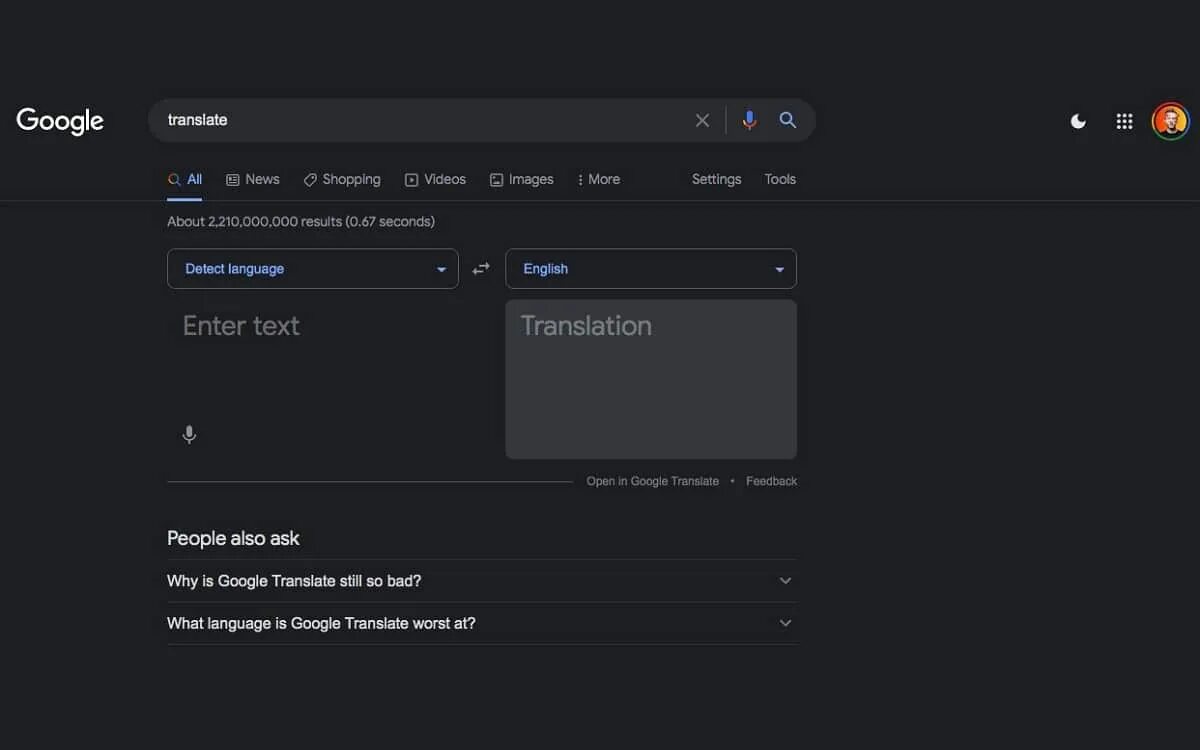Click the Open in Google Translate link
The width and height of the screenshot is (1200, 750).
pyautogui.click(x=652, y=481)
